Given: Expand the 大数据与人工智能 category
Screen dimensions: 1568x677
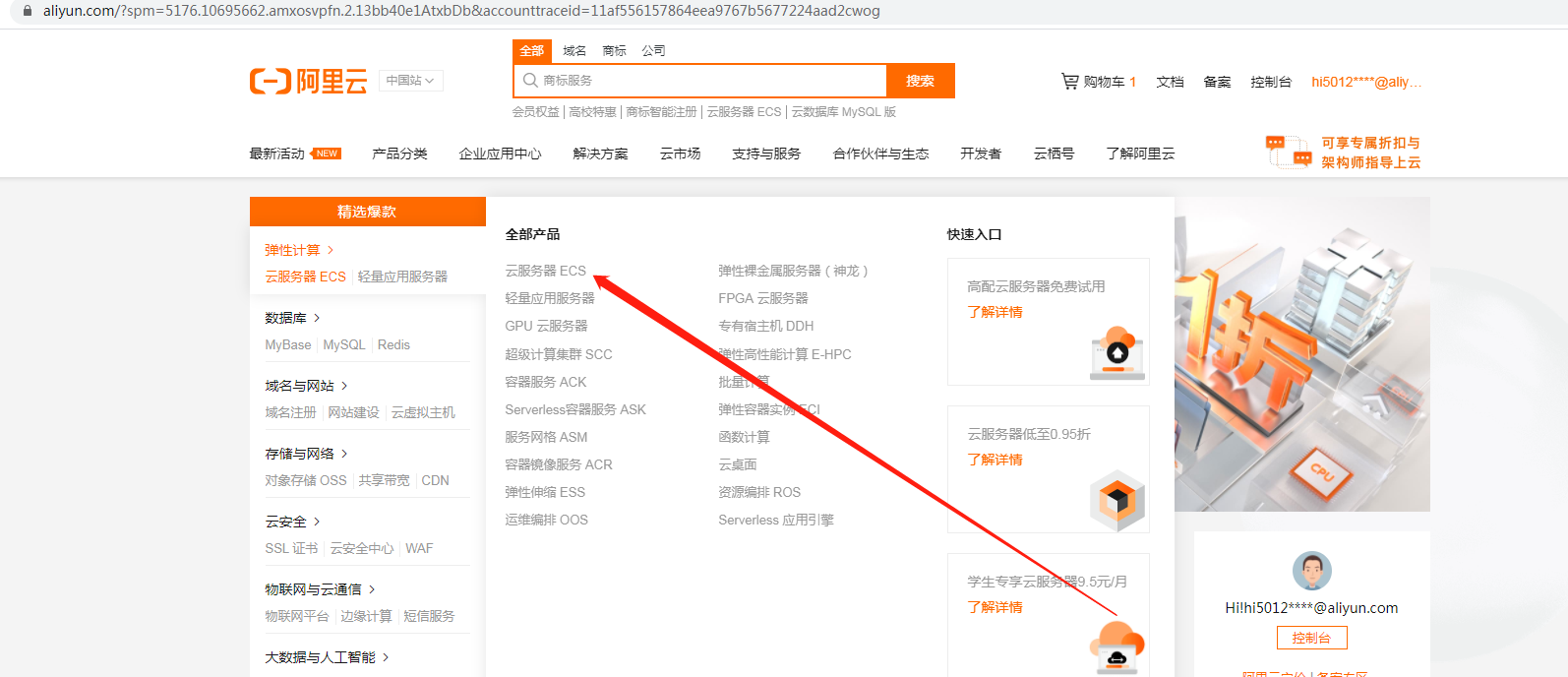Looking at the screenshot, I should (x=327, y=657).
